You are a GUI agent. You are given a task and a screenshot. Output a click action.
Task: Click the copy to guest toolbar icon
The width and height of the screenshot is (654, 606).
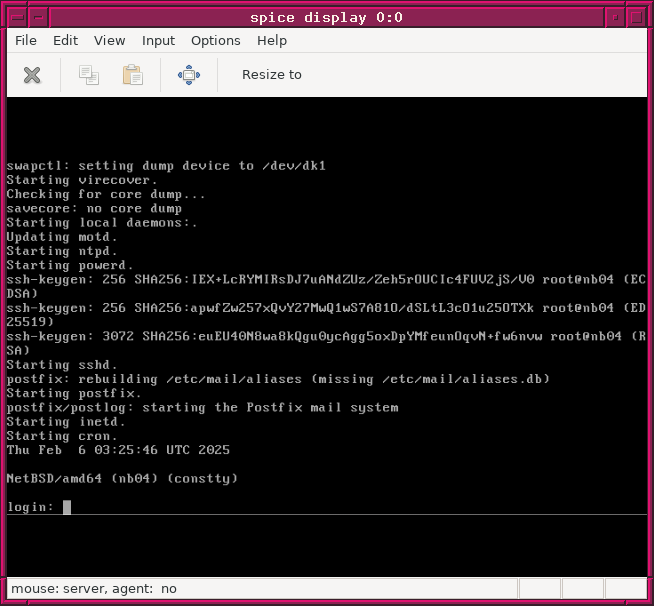point(89,75)
